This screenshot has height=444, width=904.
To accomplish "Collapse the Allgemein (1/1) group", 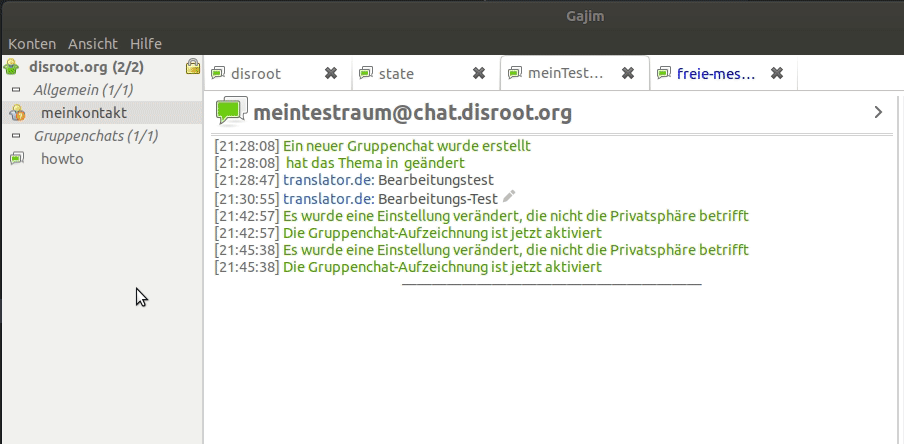I will 16,90.
